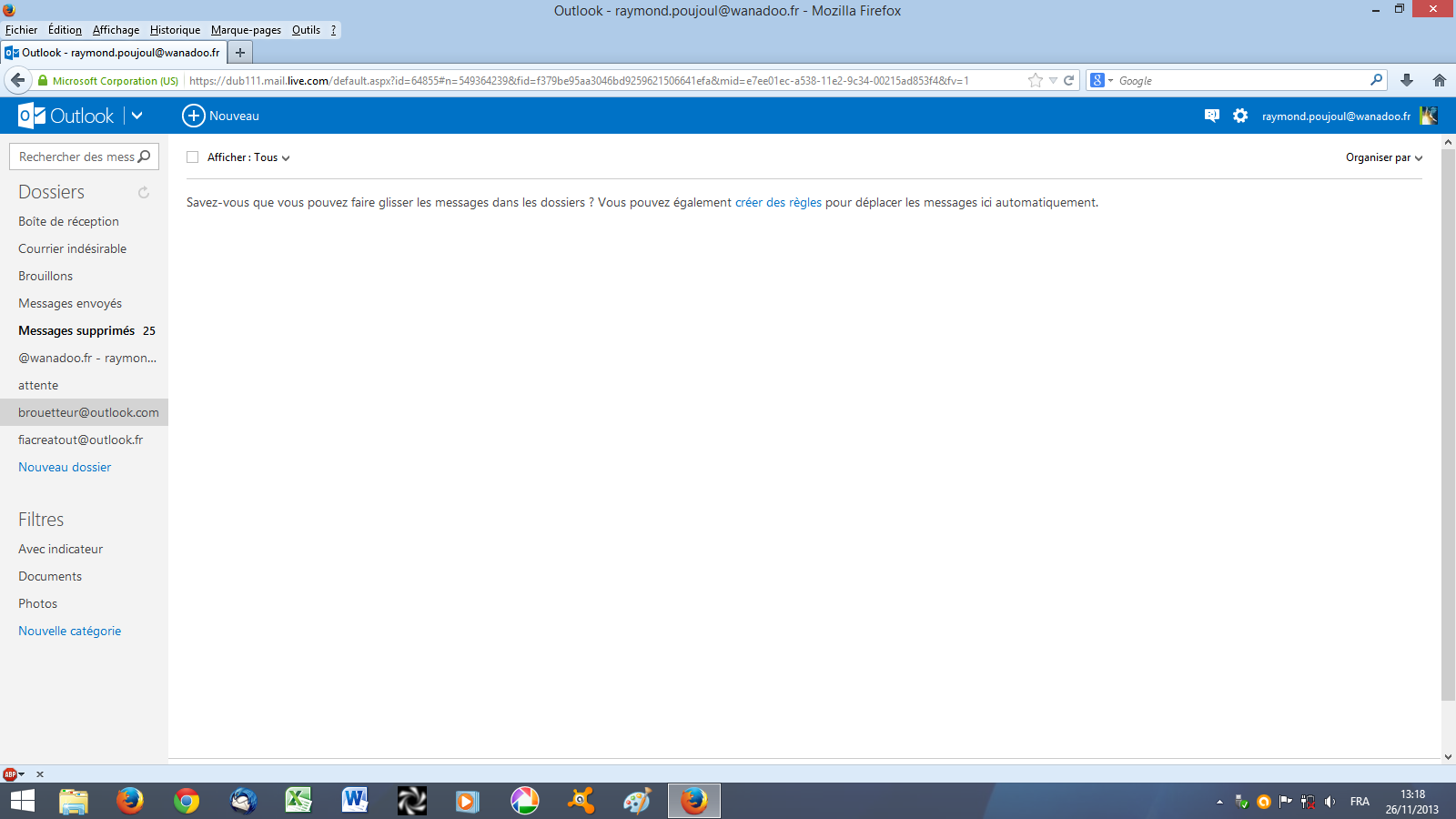Open Picasa from the taskbar

click(x=524, y=801)
